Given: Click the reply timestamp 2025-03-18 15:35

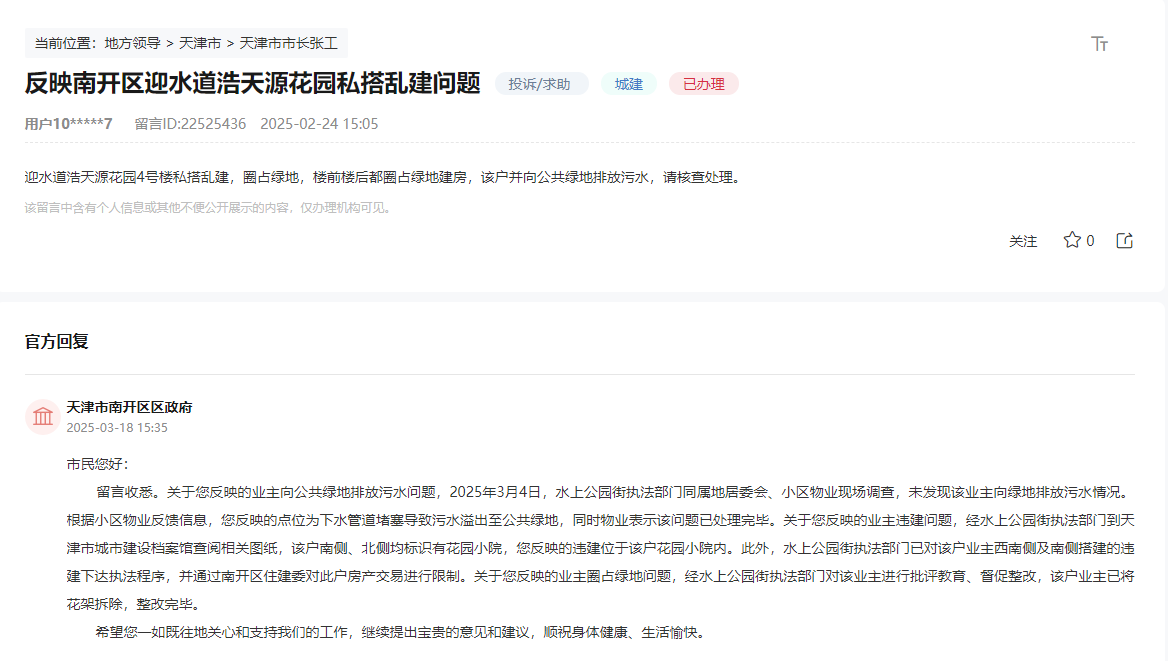Looking at the screenshot, I should 117,428.
